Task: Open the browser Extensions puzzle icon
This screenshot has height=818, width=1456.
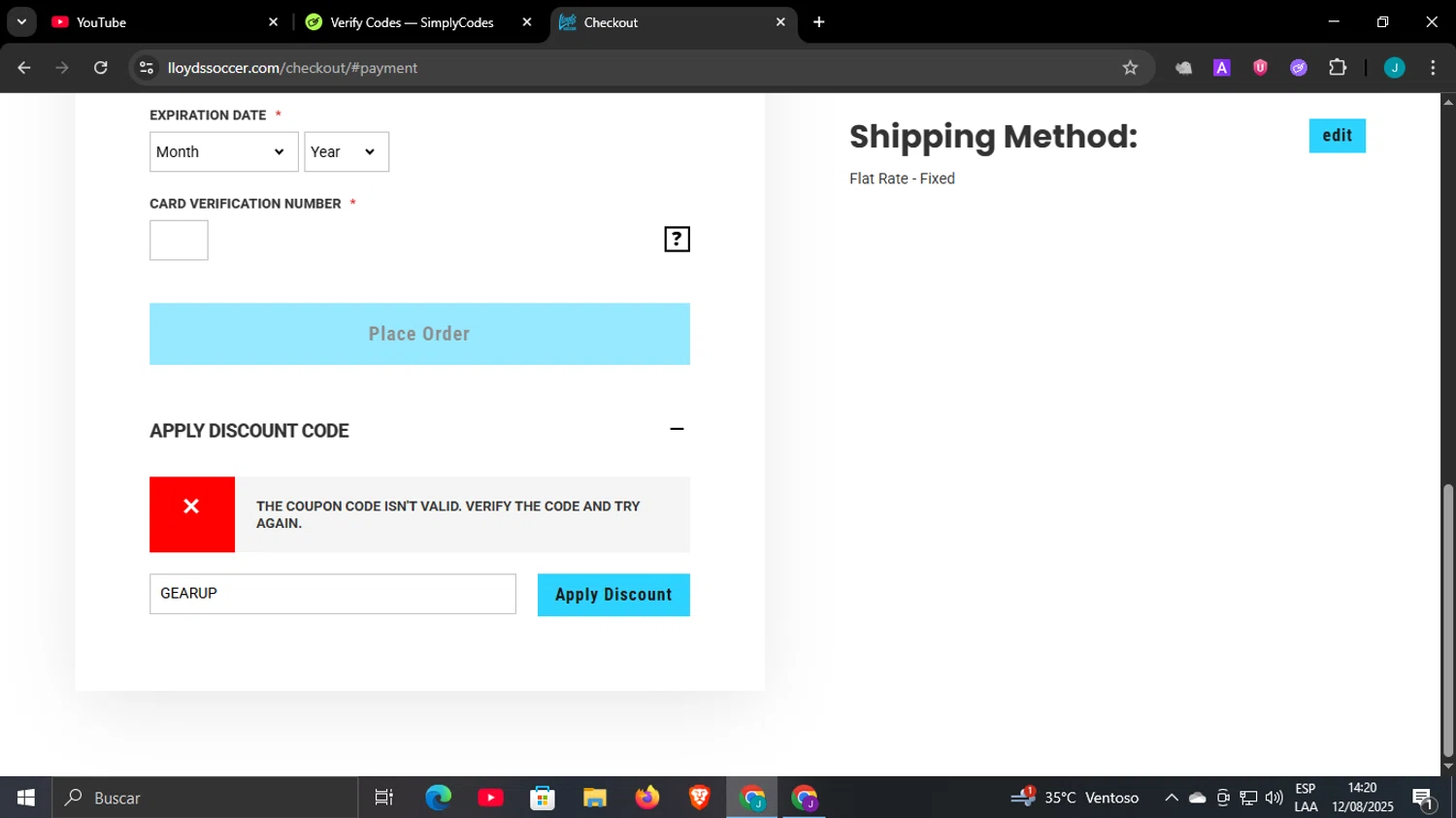Action: pyautogui.click(x=1338, y=68)
